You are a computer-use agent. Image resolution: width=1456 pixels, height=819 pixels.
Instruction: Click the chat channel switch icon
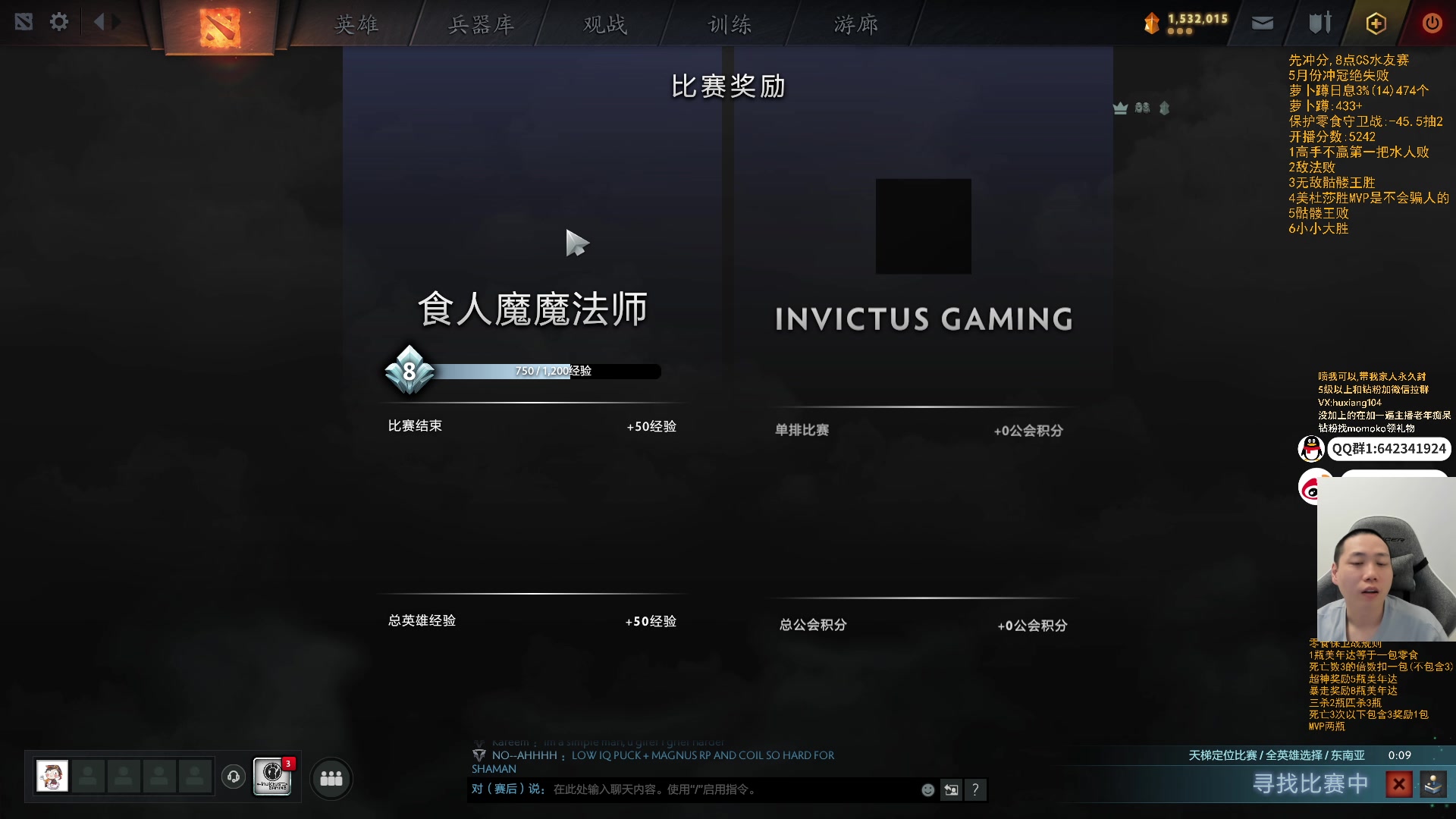click(951, 789)
